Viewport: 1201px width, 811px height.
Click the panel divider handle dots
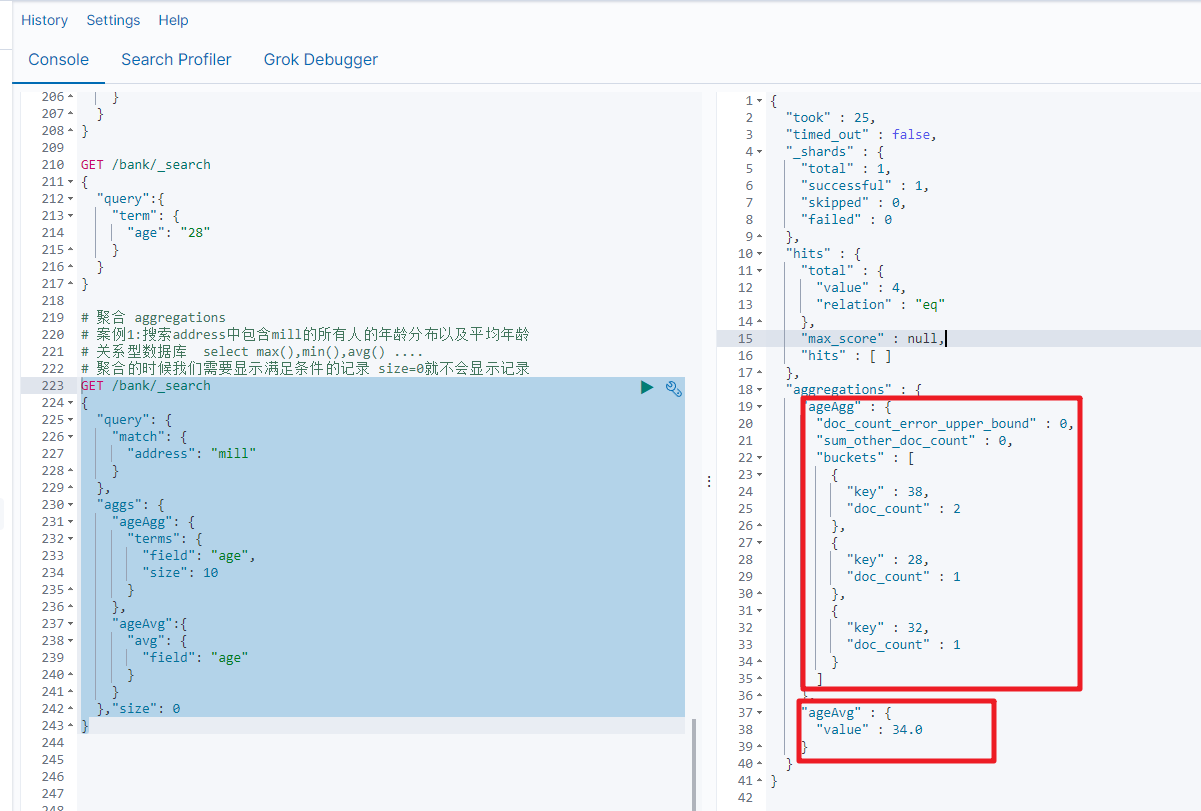click(709, 481)
